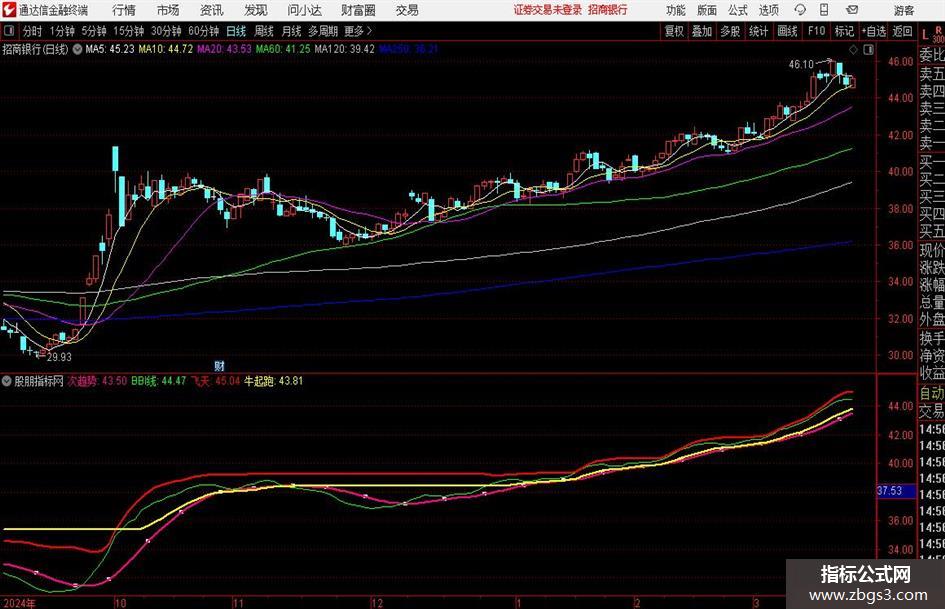This screenshot has width=945, height=609.
Task: Switch to the 5分钟 period tab
Action: click(93, 31)
